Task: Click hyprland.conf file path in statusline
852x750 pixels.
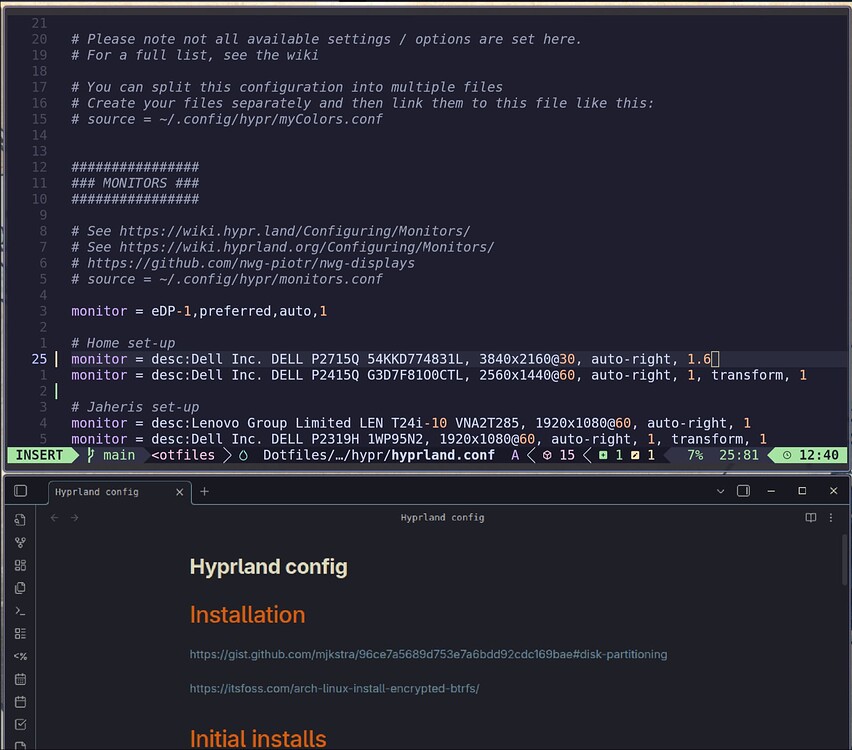Action: point(379,455)
